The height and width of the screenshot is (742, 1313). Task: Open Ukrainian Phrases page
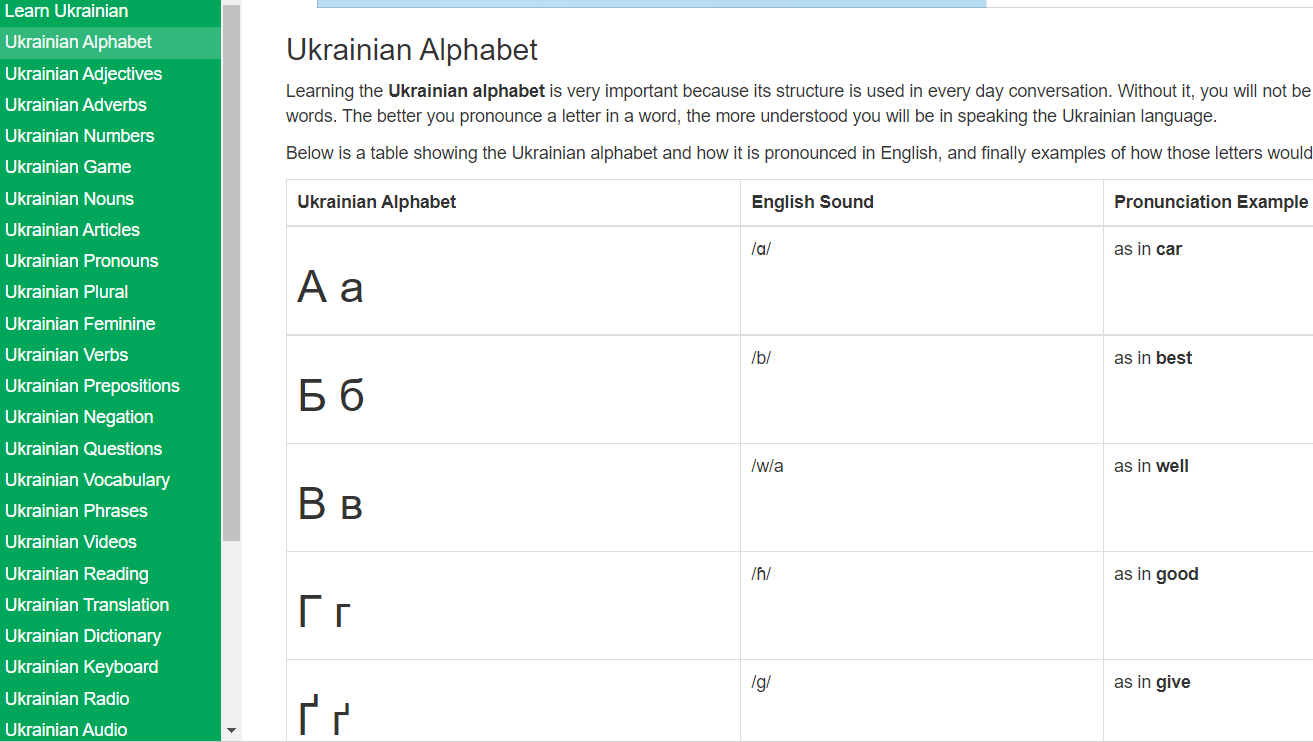coord(76,511)
